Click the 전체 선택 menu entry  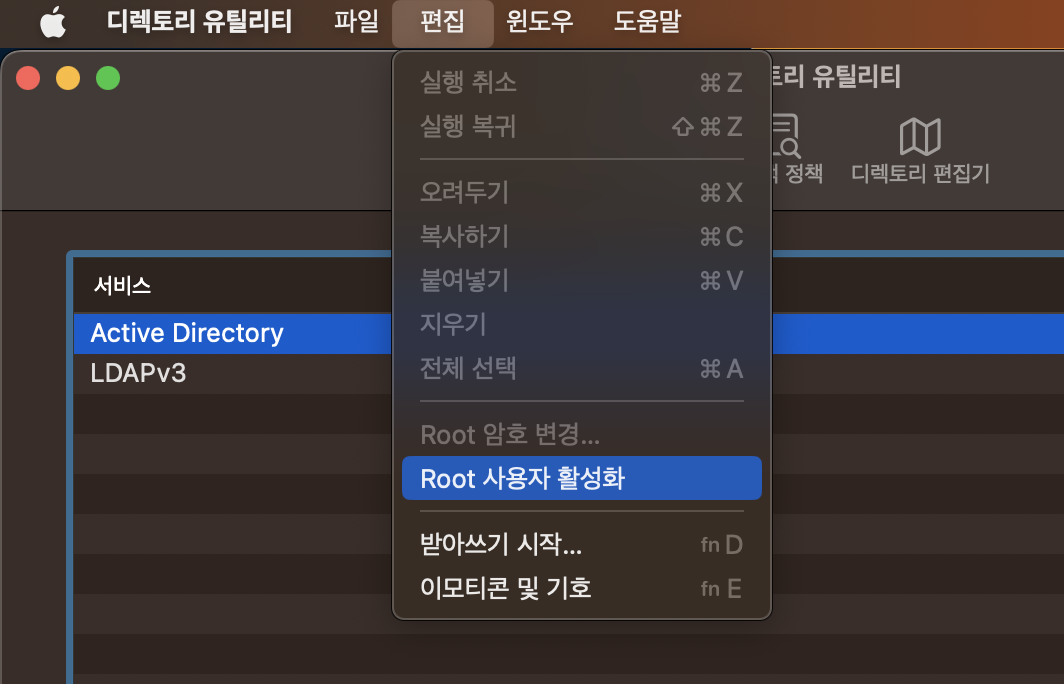[x=582, y=368]
